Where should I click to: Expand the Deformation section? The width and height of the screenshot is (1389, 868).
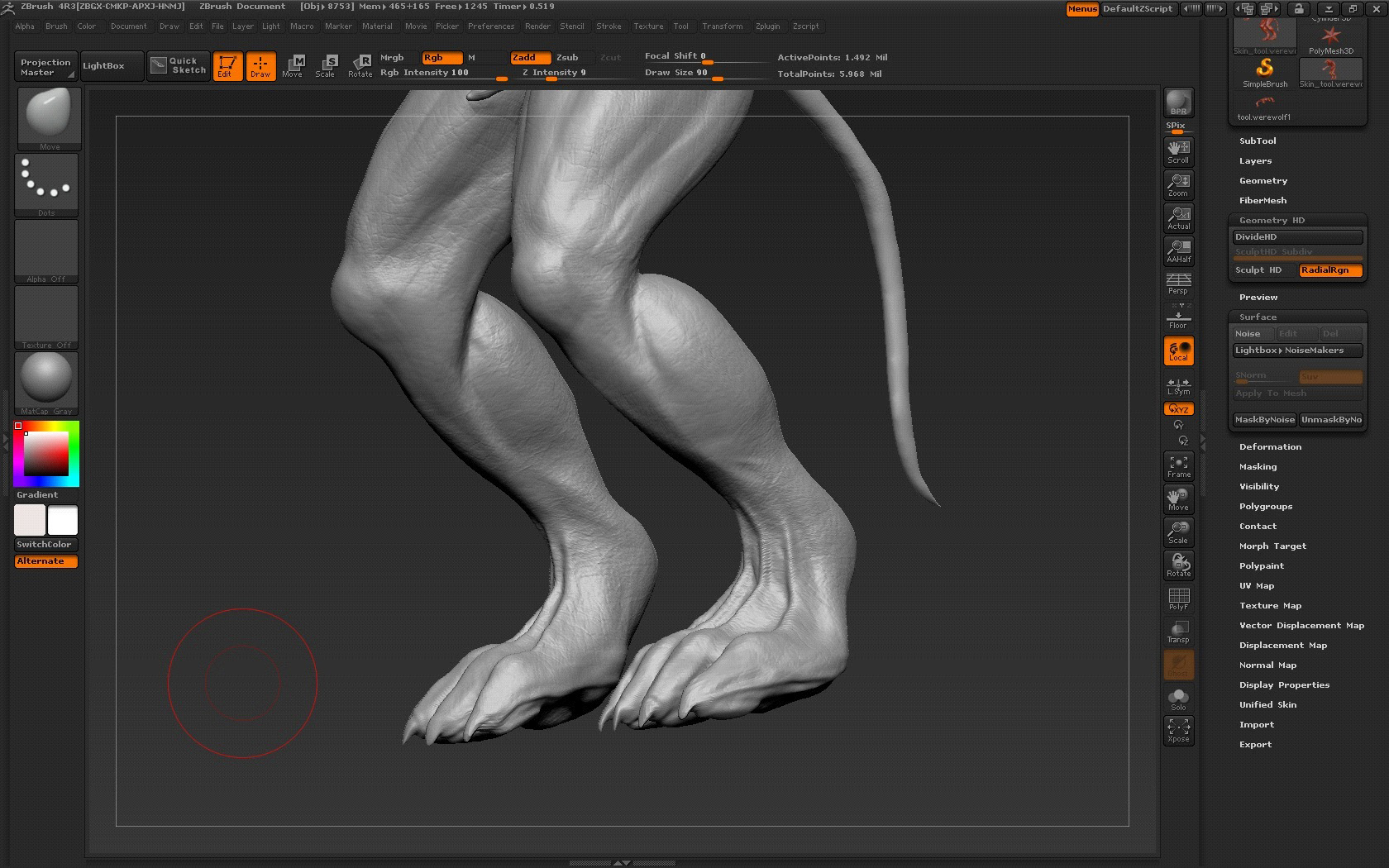coord(1271,446)
